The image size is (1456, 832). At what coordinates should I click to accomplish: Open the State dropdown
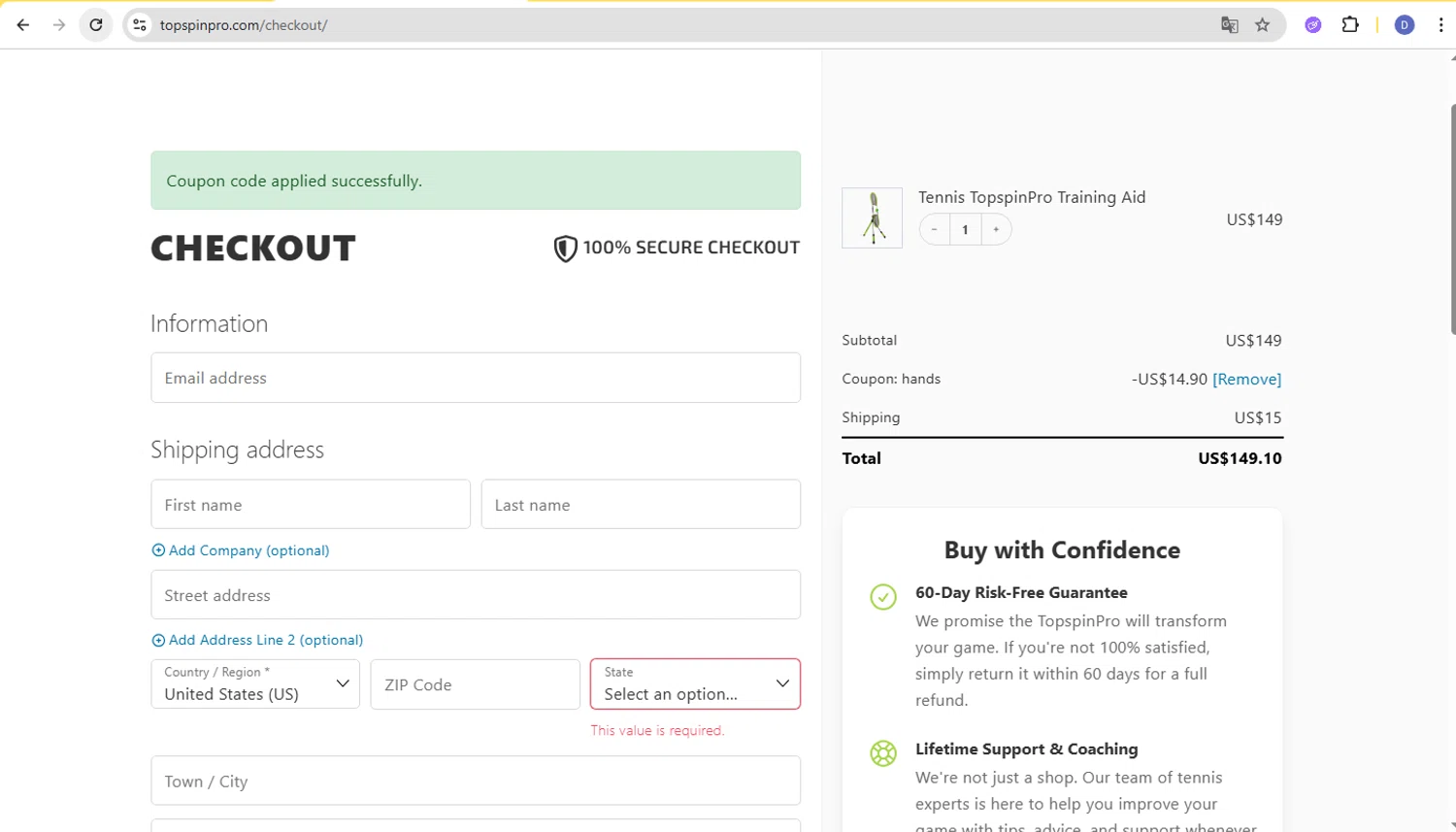(695, 684)
